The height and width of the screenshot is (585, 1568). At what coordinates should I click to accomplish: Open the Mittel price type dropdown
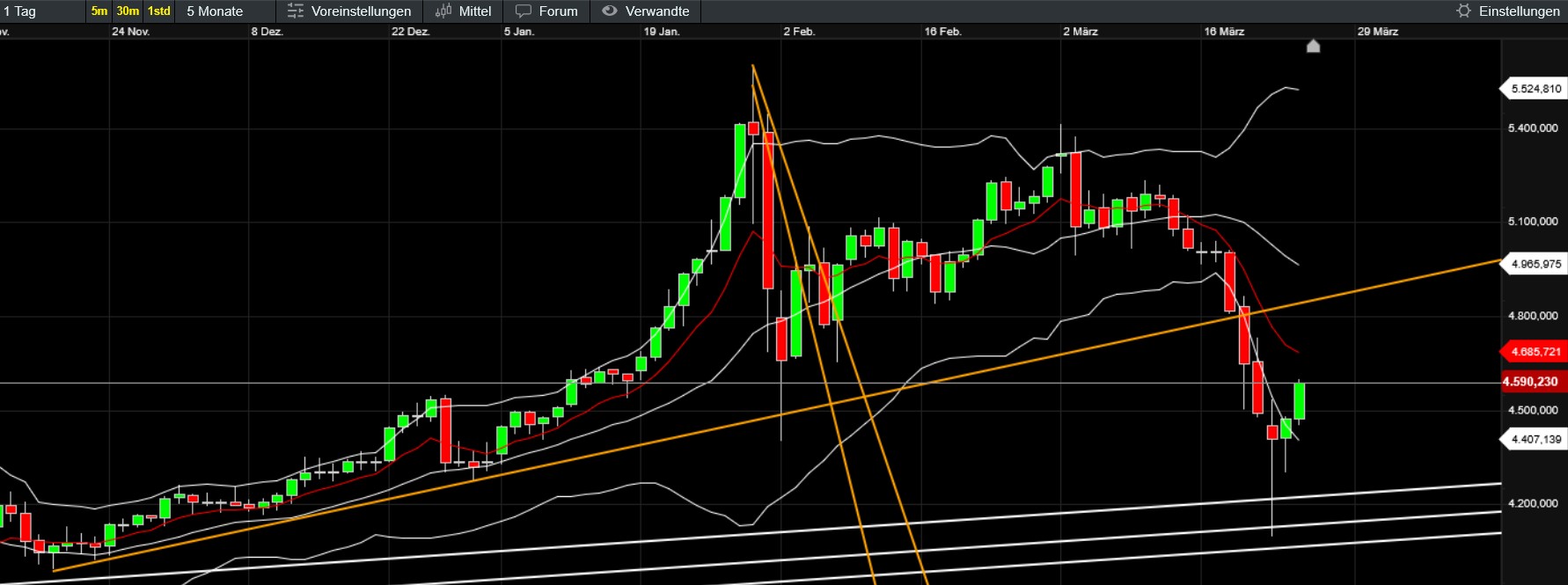click(475, 11)
